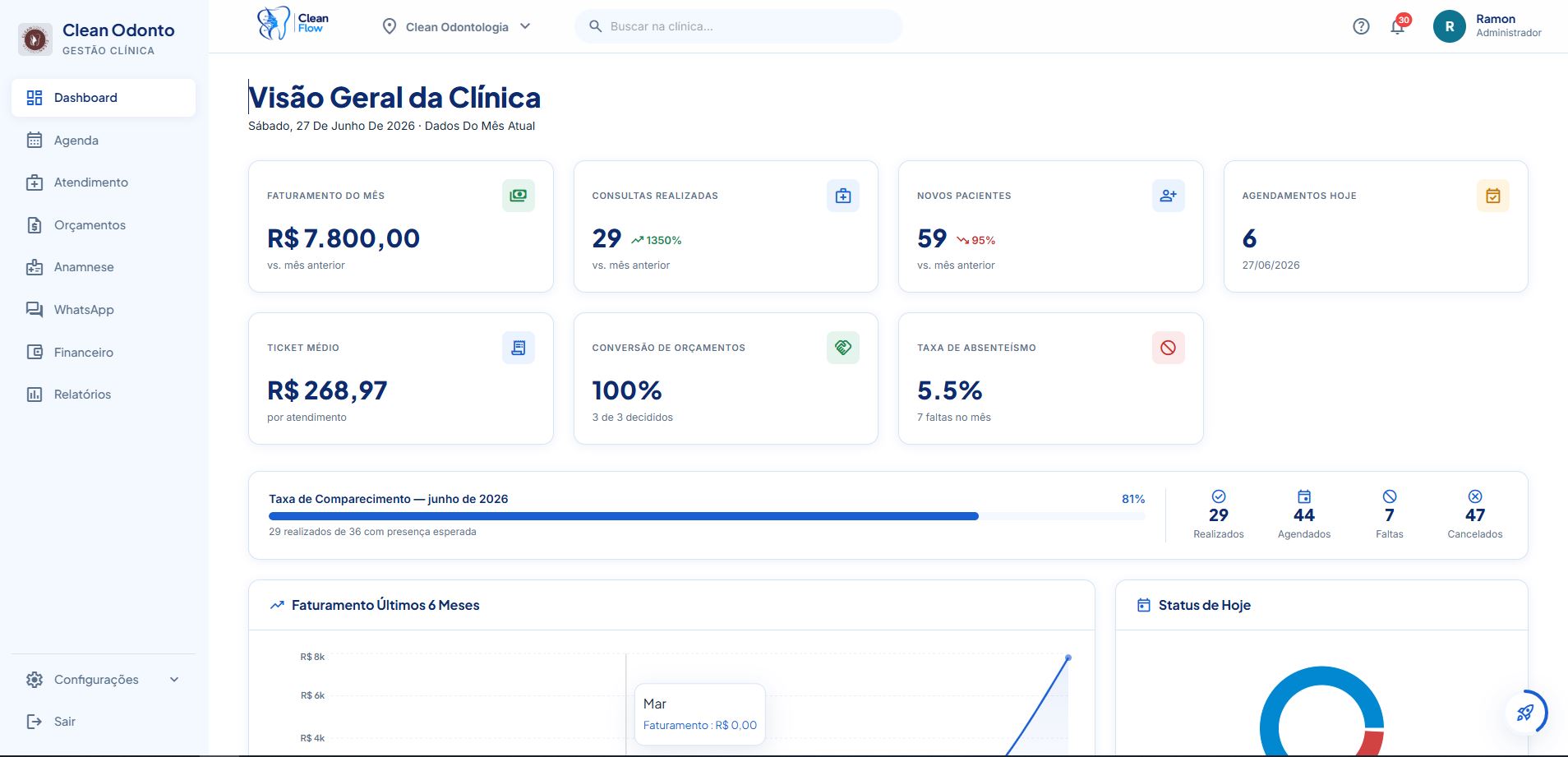The width and height of the screenshot is (1568, 757).
Task: Click the R$ 7.800,00 revenue value
Action: [344, 238]
